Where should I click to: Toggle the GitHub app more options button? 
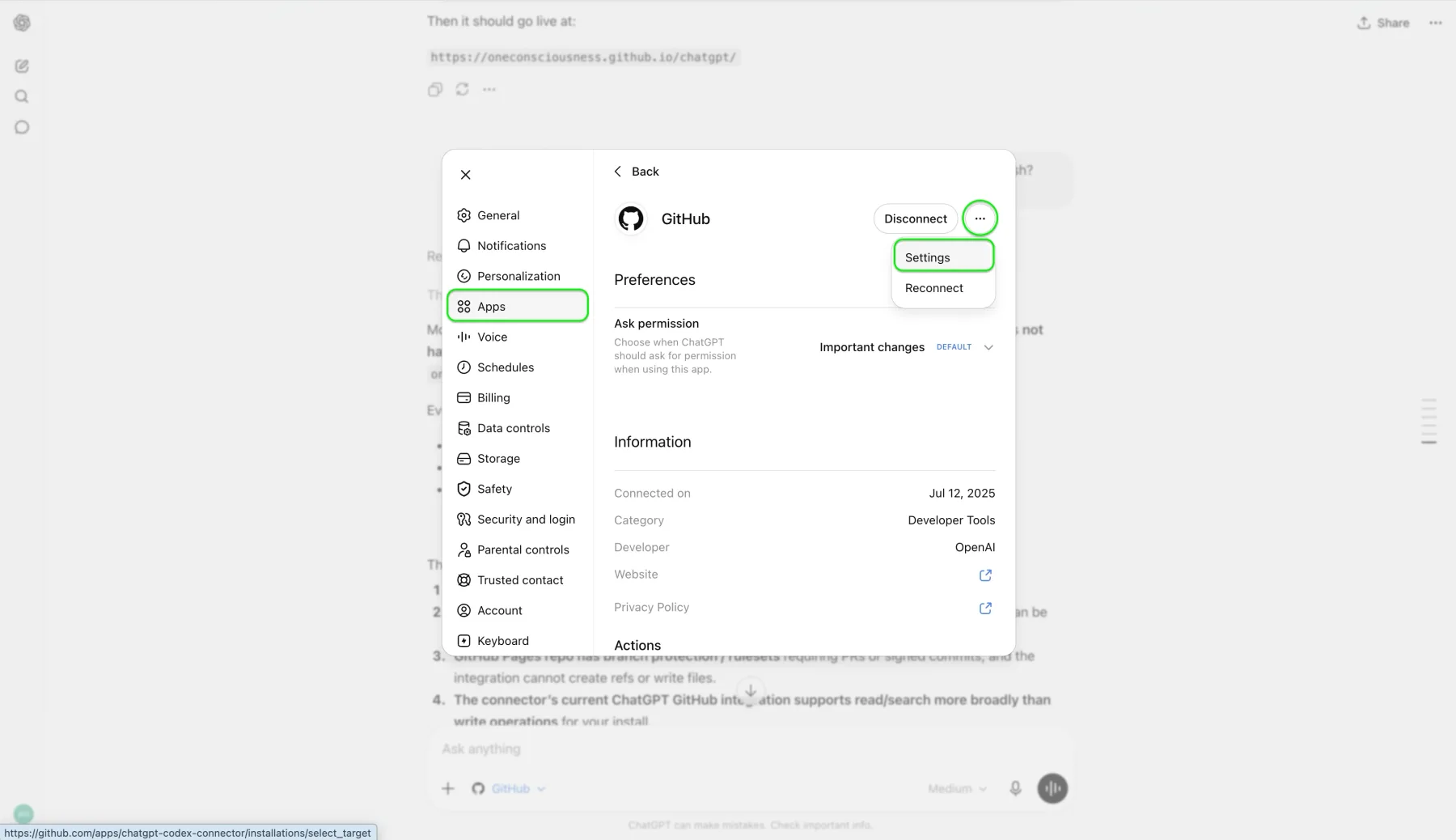980,218
